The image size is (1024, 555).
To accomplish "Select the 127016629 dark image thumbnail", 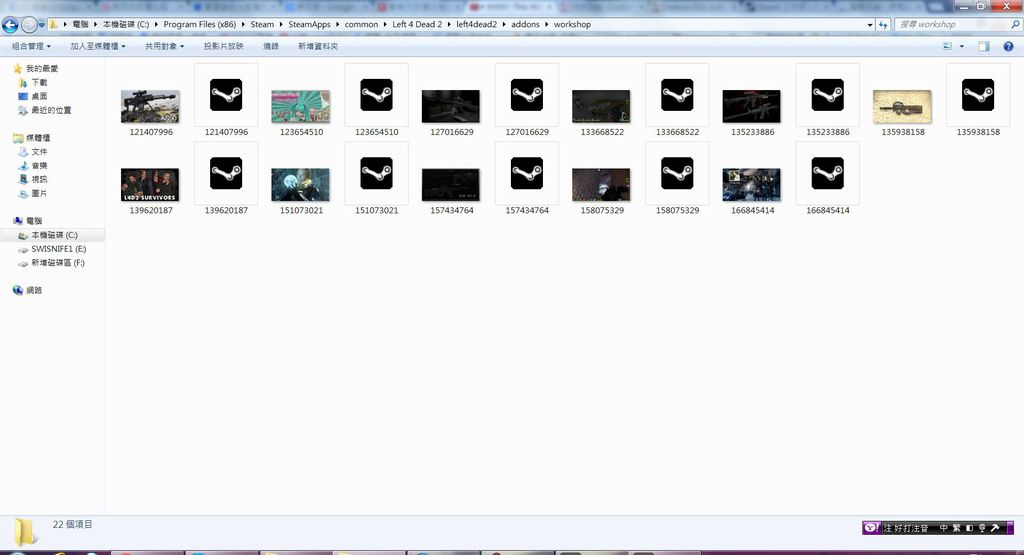I will 451,106.
